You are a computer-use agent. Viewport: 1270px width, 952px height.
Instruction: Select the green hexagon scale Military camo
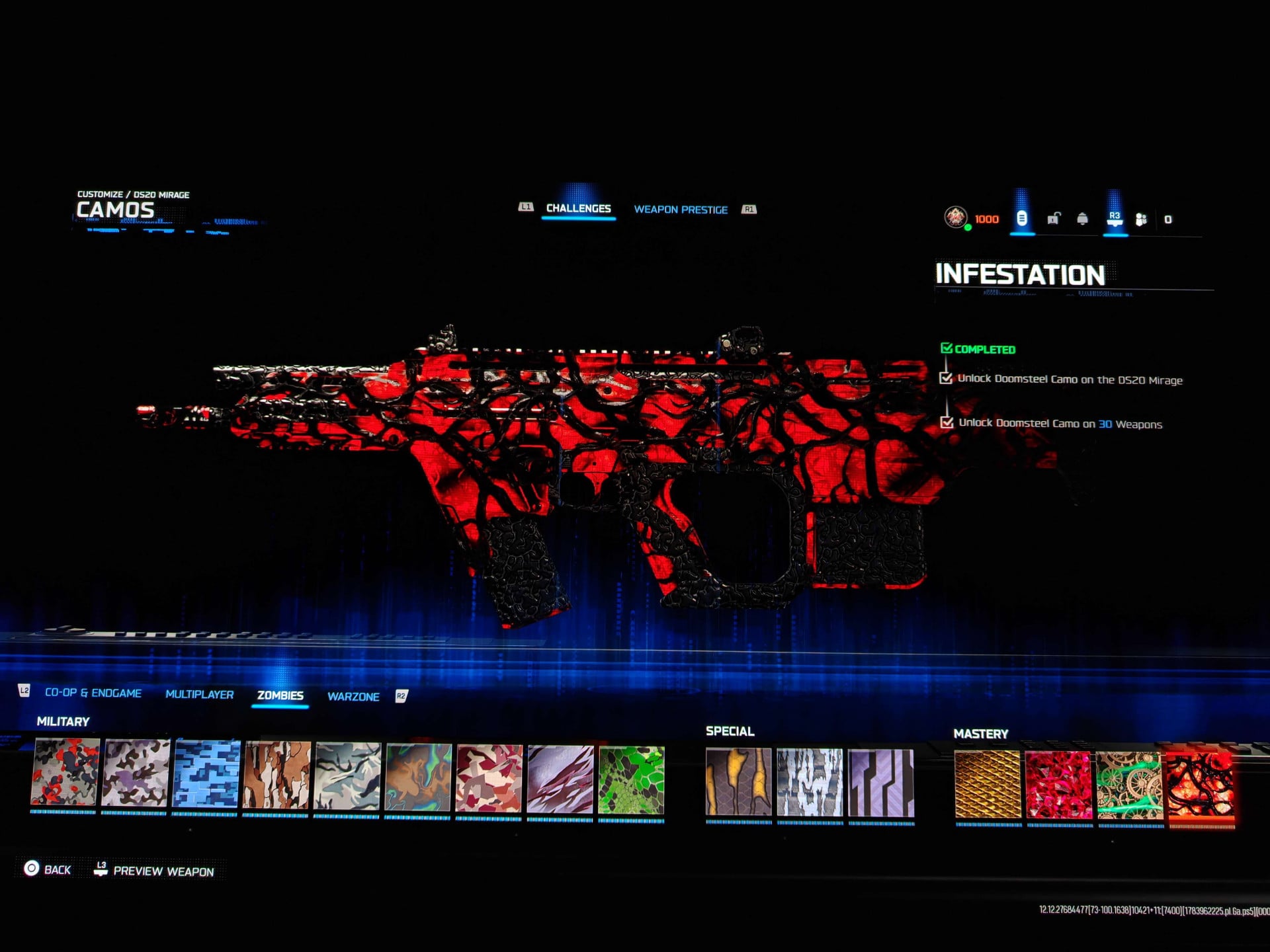(x=632, y=781)
